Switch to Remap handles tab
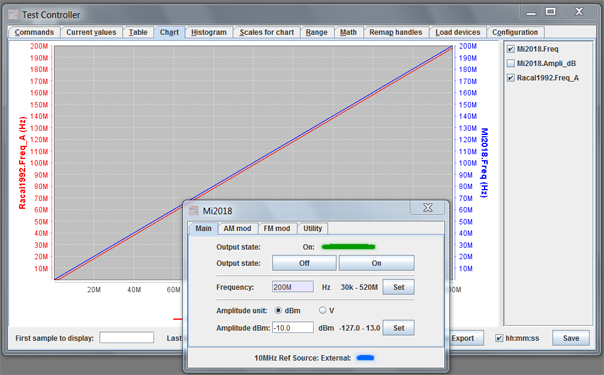 pyautogui.click(x=396, y=32)
